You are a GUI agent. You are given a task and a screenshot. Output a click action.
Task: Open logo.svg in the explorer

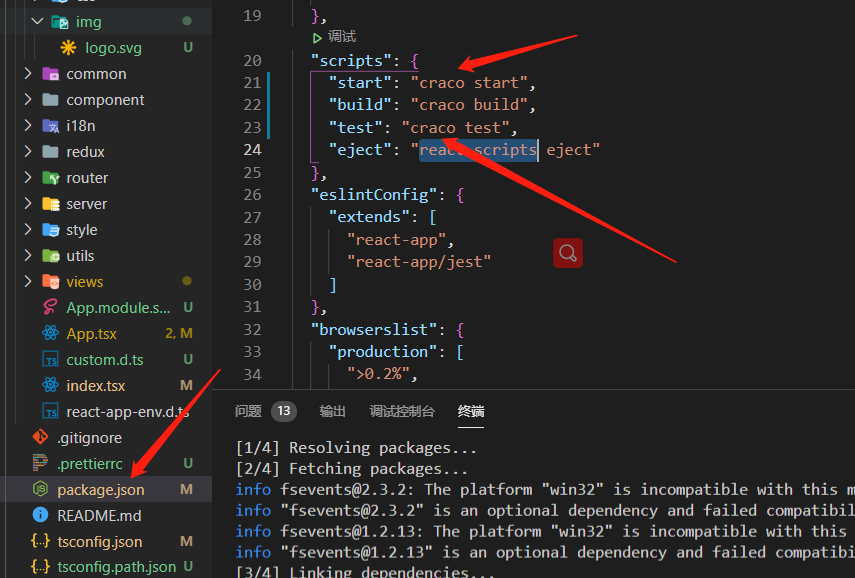(x=113, y=48)
